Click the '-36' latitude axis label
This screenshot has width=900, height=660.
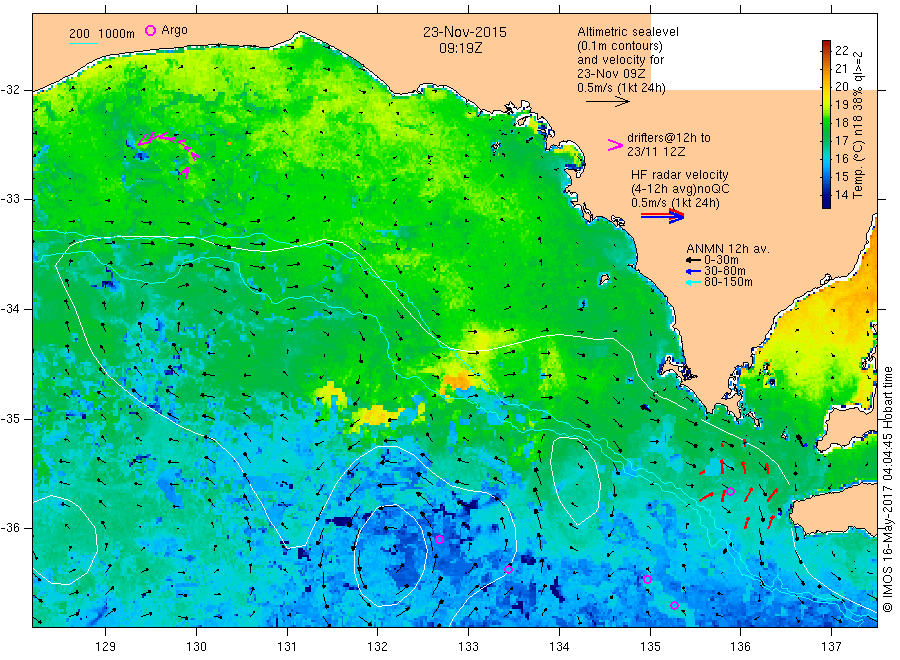[10, 528]
